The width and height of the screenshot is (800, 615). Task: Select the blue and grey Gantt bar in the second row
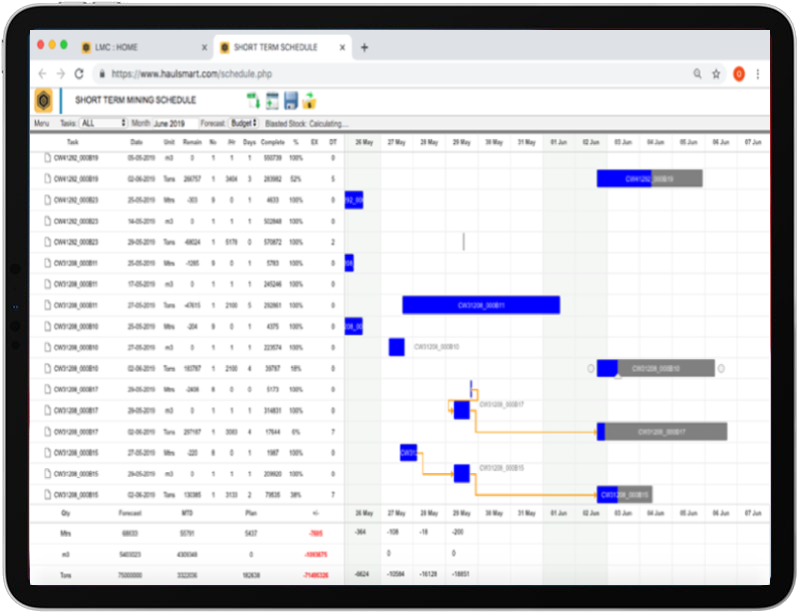coord(649,179)
